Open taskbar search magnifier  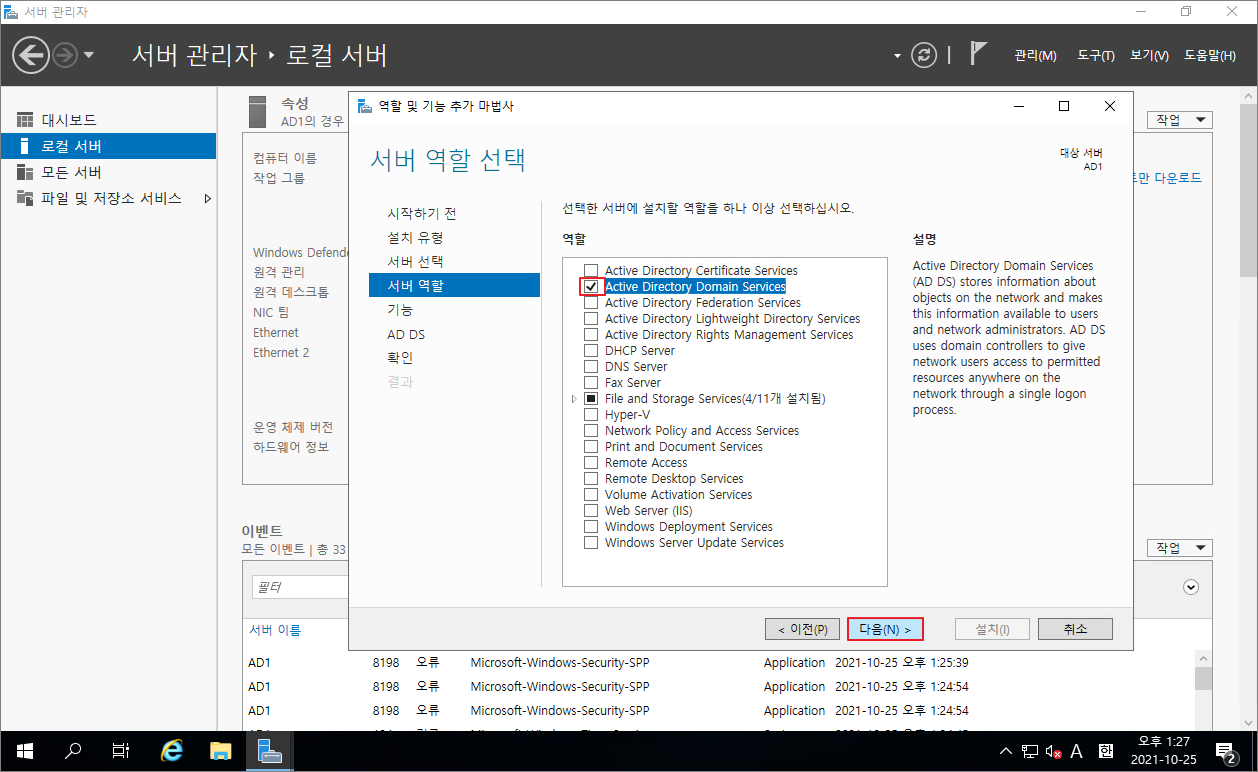pyautogui.click(x=72, y=751)
